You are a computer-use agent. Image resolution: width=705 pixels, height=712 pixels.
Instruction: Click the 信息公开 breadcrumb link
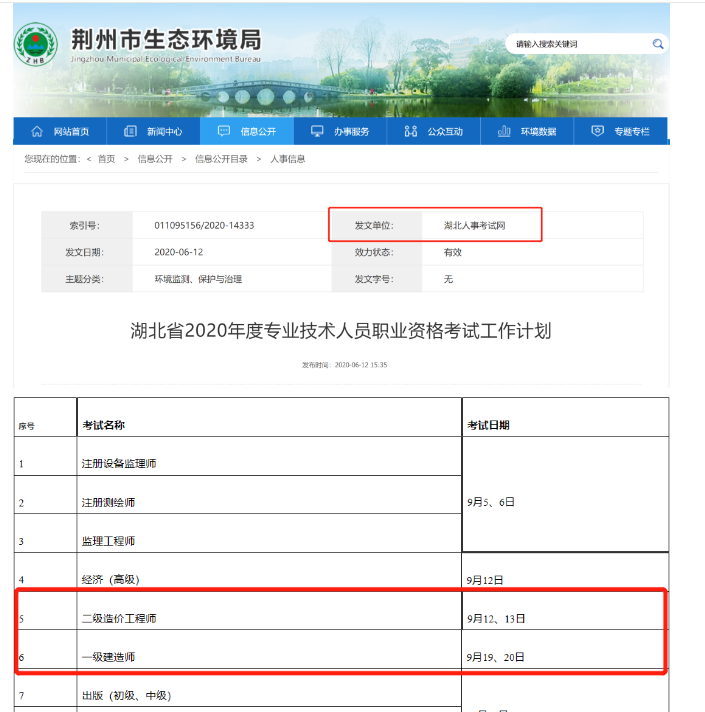(155, 159)
